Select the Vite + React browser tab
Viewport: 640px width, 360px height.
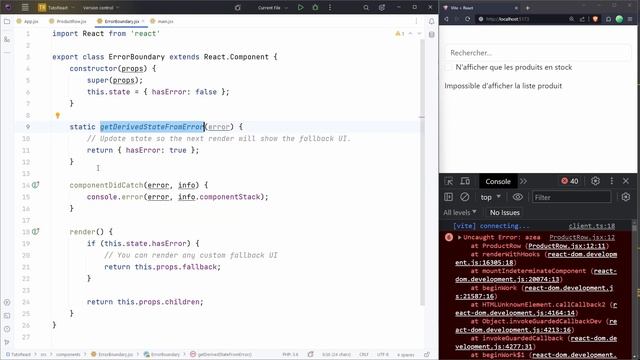pos(480,8)
